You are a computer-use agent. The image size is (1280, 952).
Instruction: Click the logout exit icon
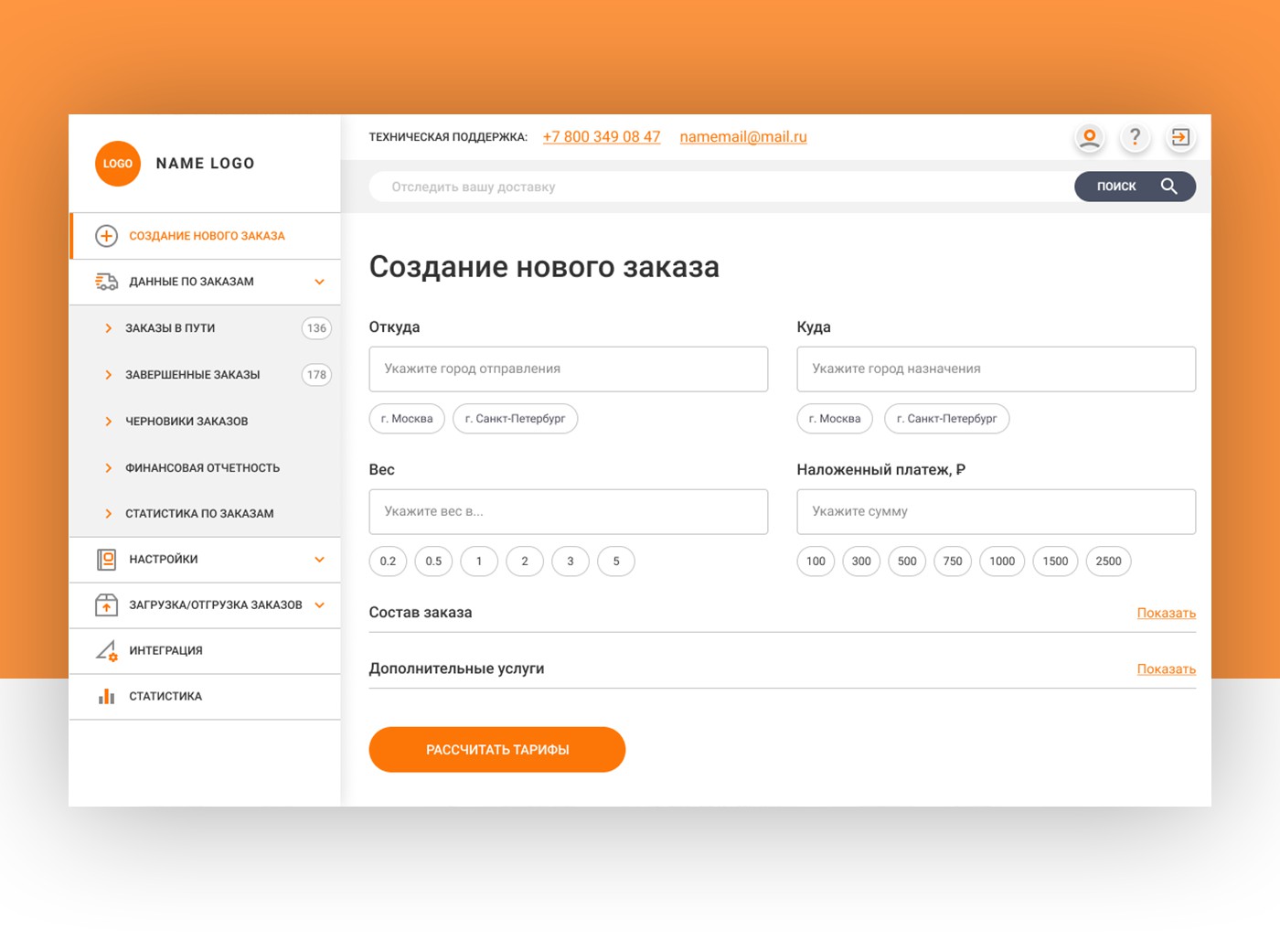1180,138
